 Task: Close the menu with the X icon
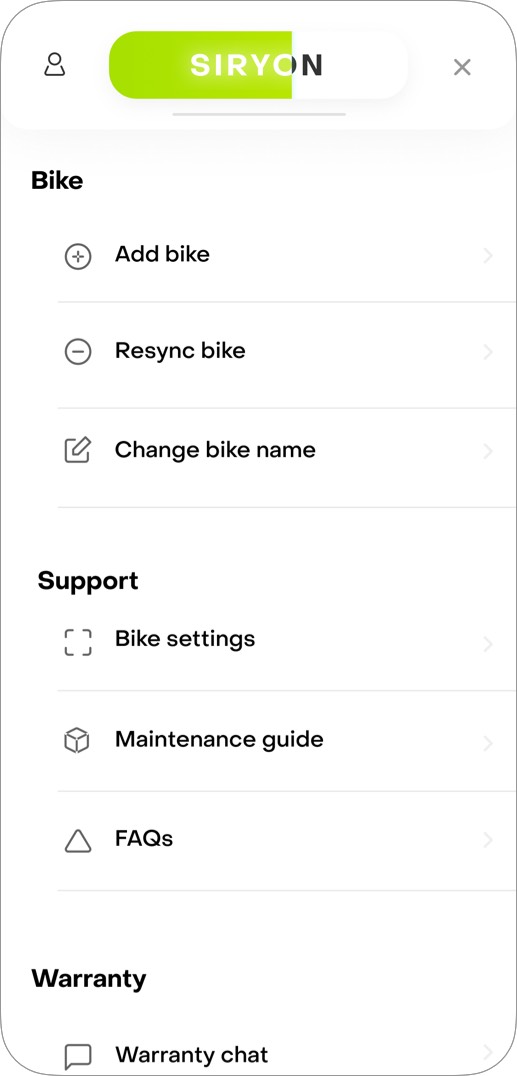pos(462,67)
